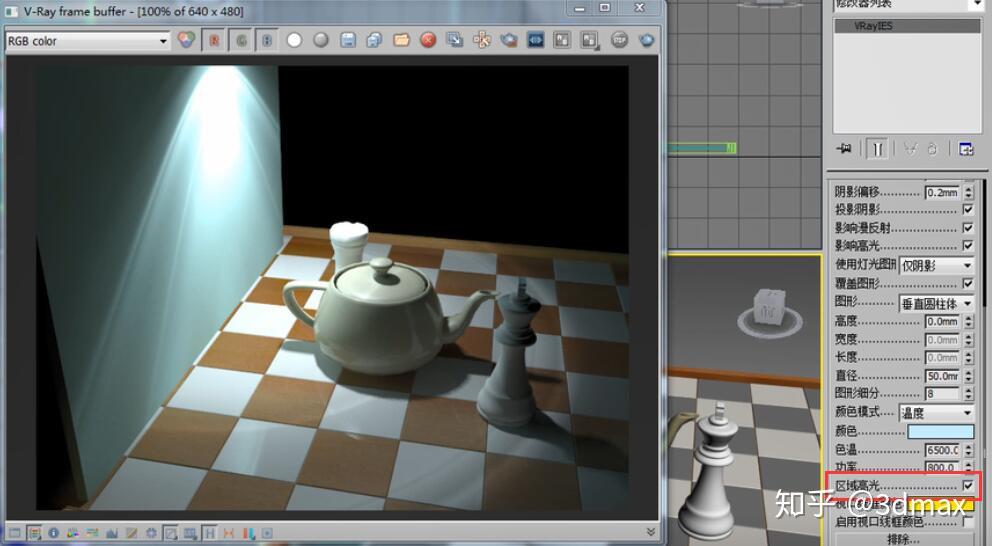Region render teapot icon

point(509,40)
